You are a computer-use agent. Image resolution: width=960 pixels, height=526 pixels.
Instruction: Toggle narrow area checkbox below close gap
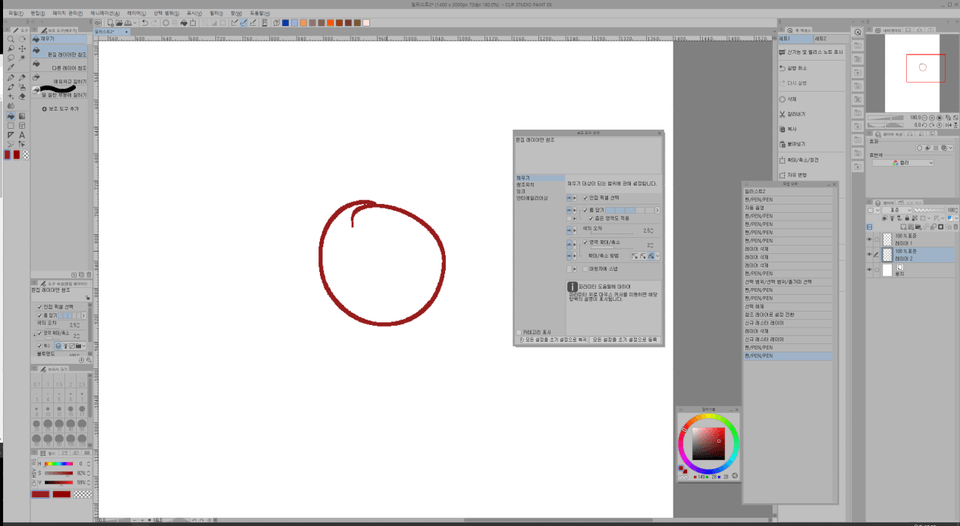click(x=591, y=218)
